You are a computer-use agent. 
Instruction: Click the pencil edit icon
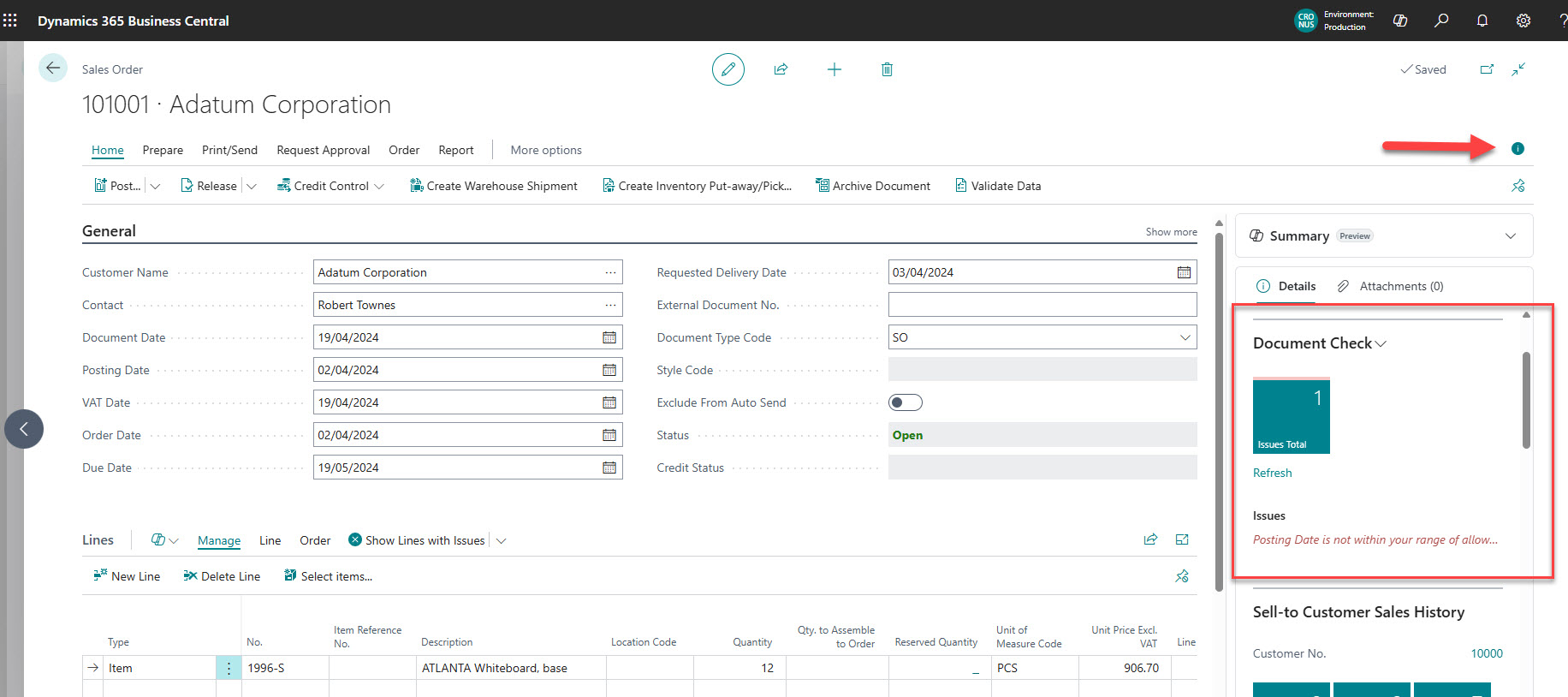click(x=728, y=69)
